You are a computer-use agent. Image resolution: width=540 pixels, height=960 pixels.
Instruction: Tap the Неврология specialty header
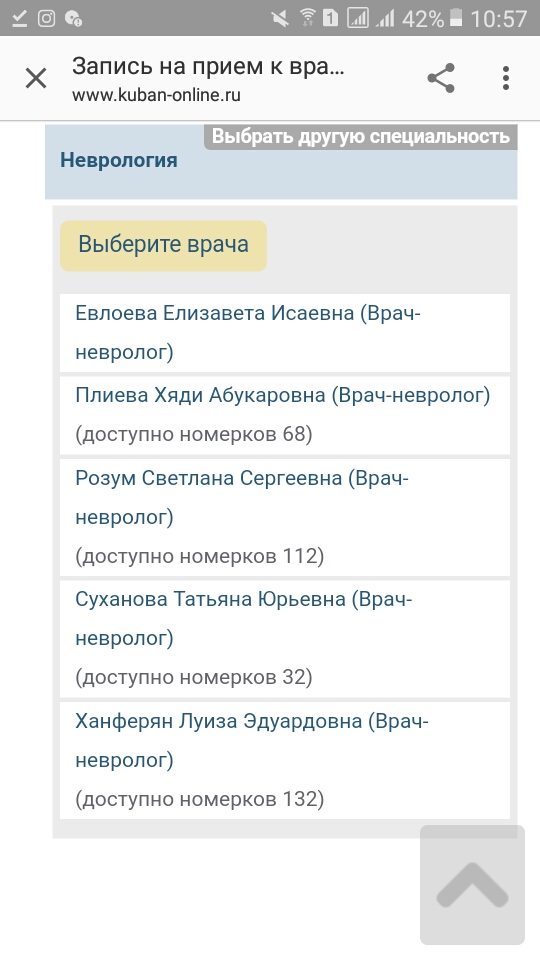click(x=119, y=160)
